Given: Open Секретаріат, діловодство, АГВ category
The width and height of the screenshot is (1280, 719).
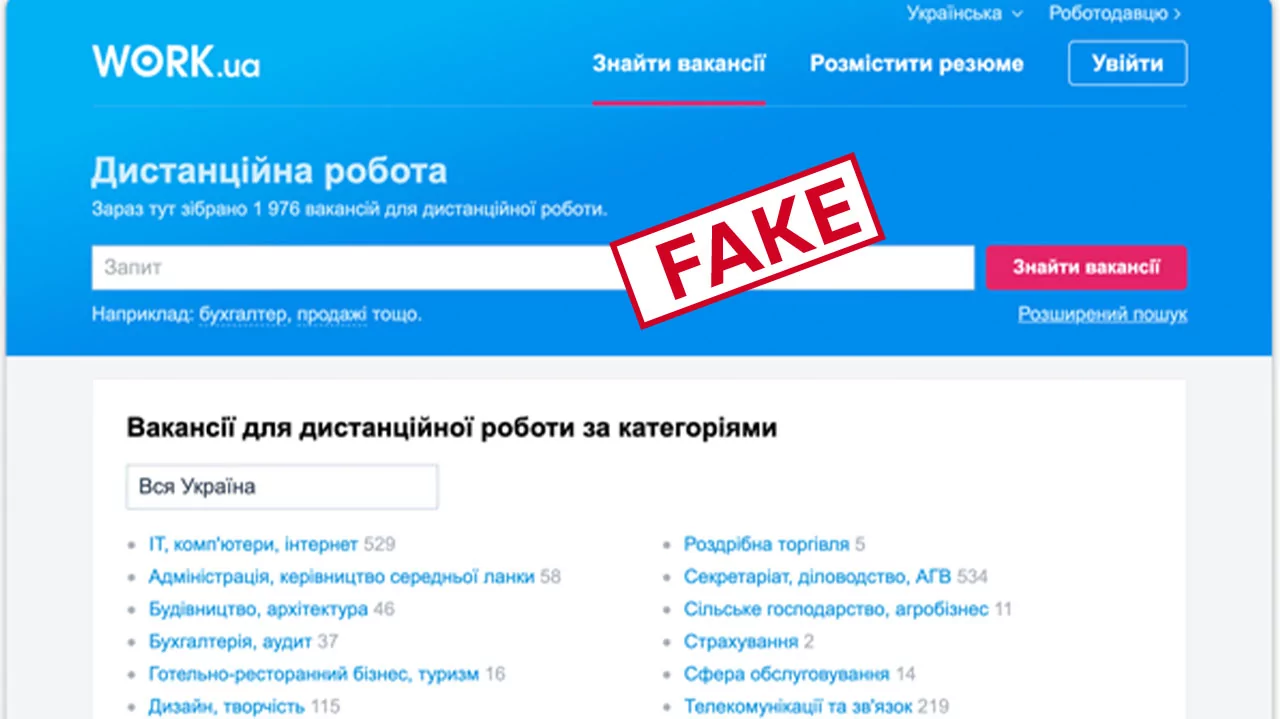Looking at the screenshot, I should coord(817,577).
